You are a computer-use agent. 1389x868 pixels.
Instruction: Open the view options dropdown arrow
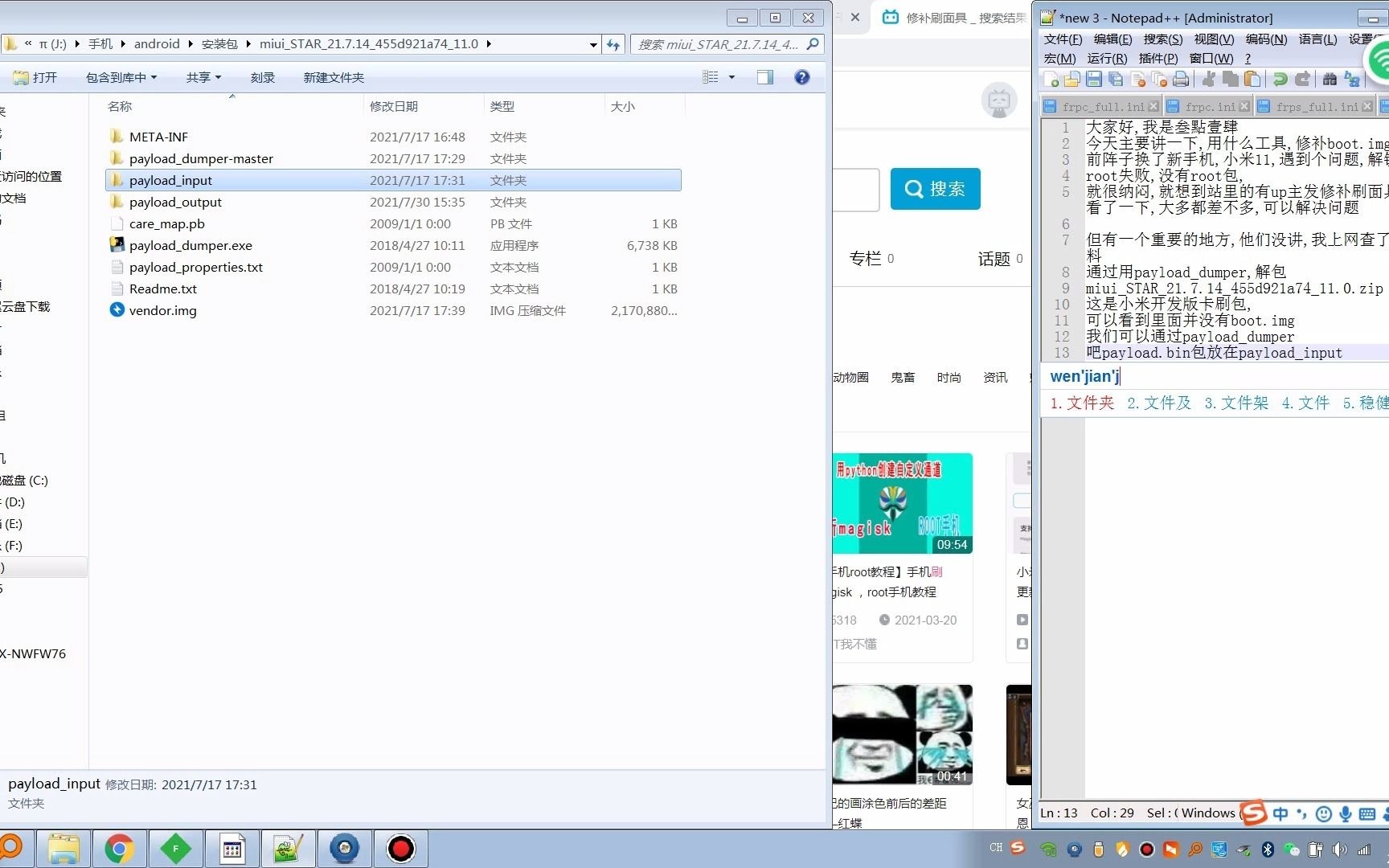[731, 77]
